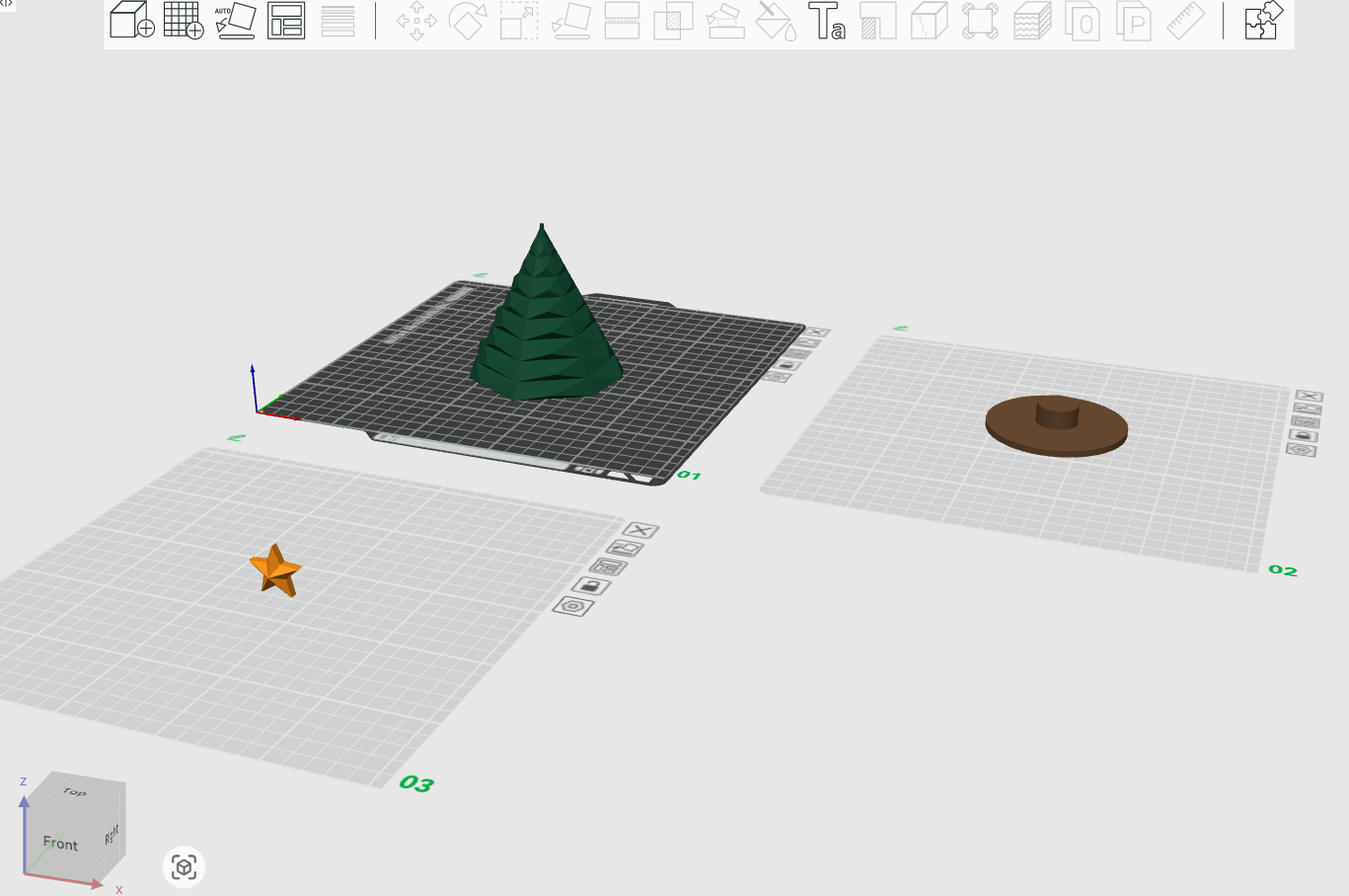Click the green 03 plate label
Viewport: 1349px width, 896px height.
(416, 784)
